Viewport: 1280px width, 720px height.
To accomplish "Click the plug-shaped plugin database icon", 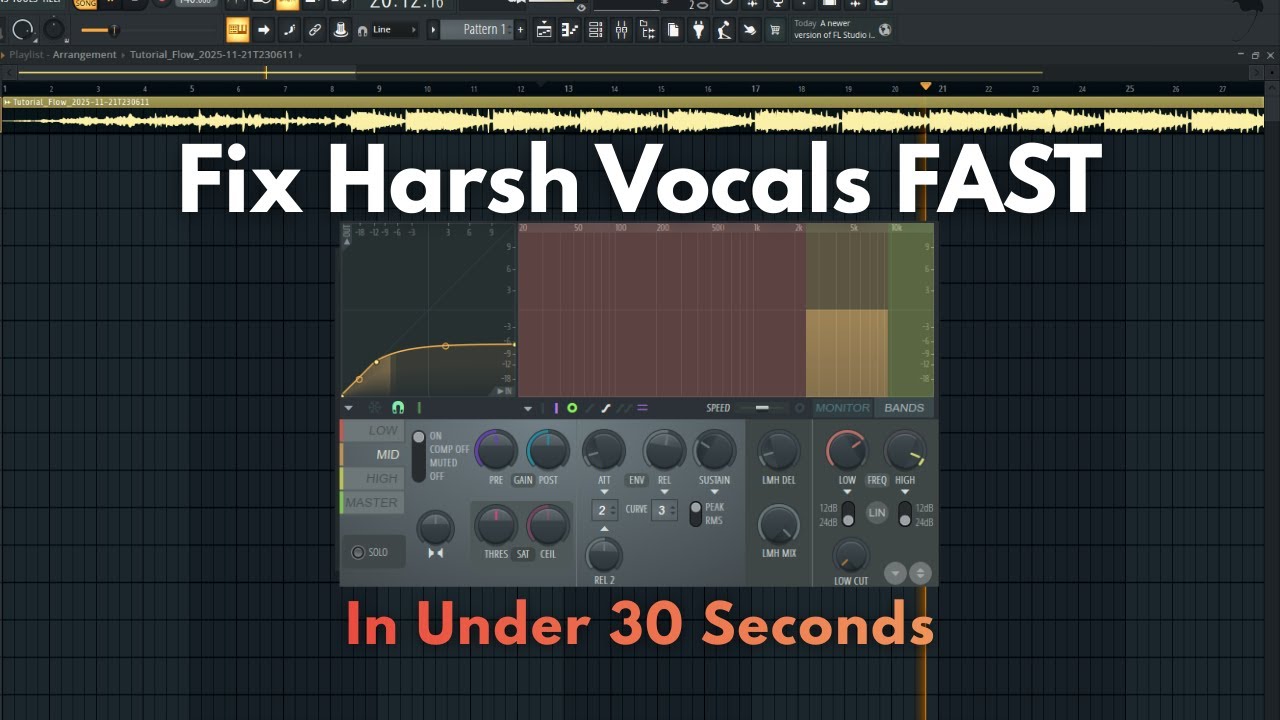I will coord(699,30).
